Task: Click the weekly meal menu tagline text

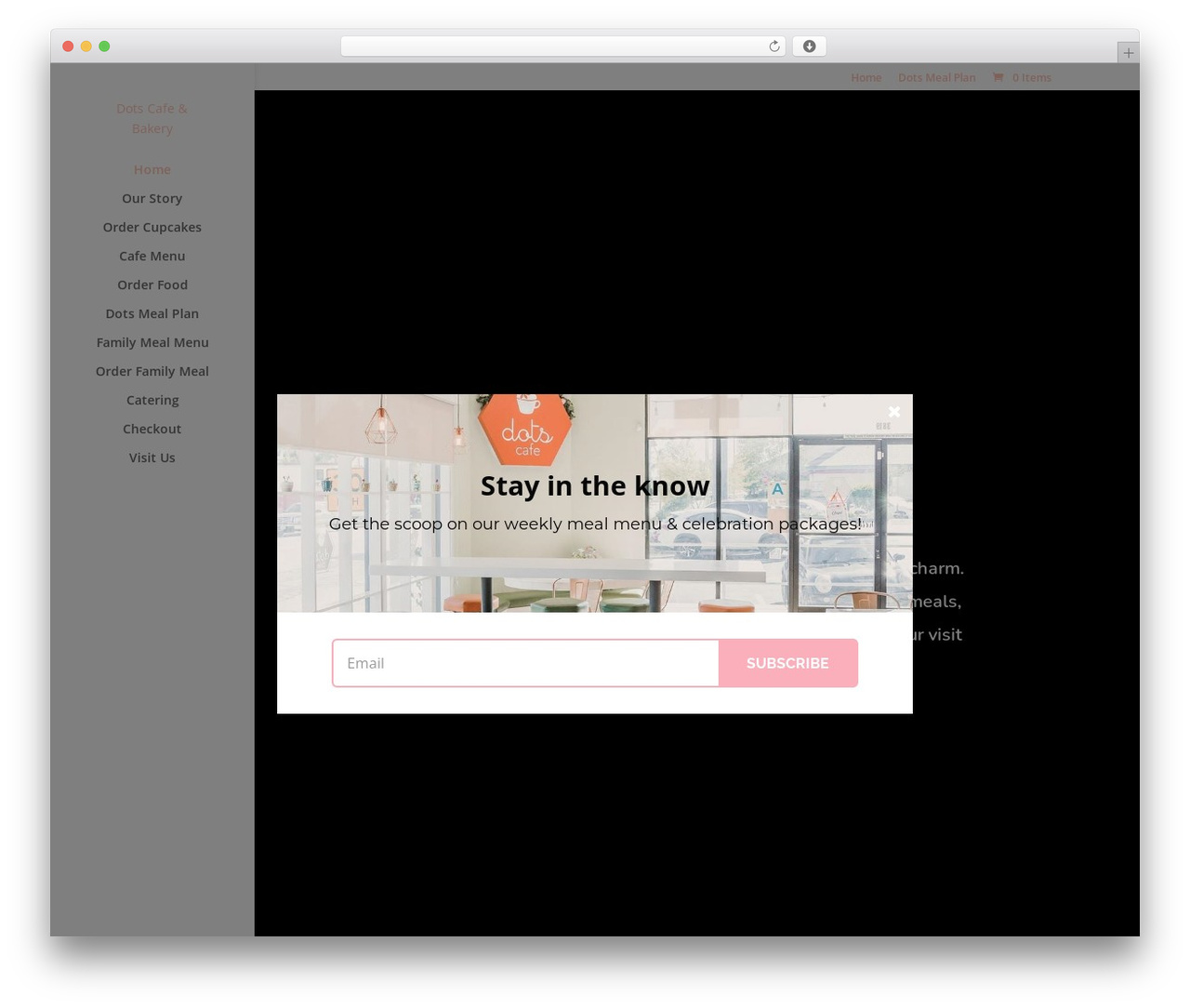Action: click(595, 524)
